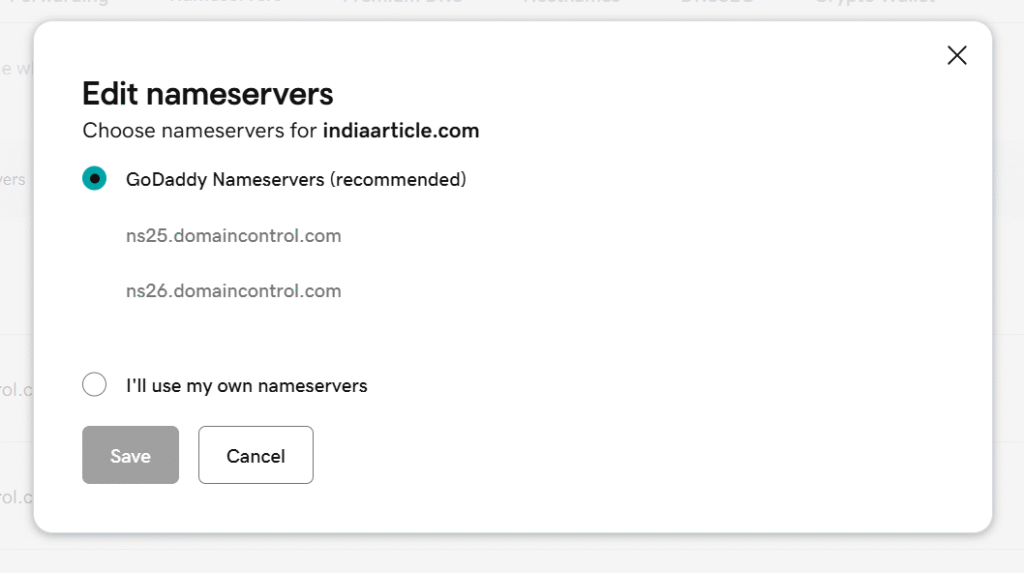Go to the dimmed Premium DNS tab
This screenshot has width=1024, height=573.
402,3
